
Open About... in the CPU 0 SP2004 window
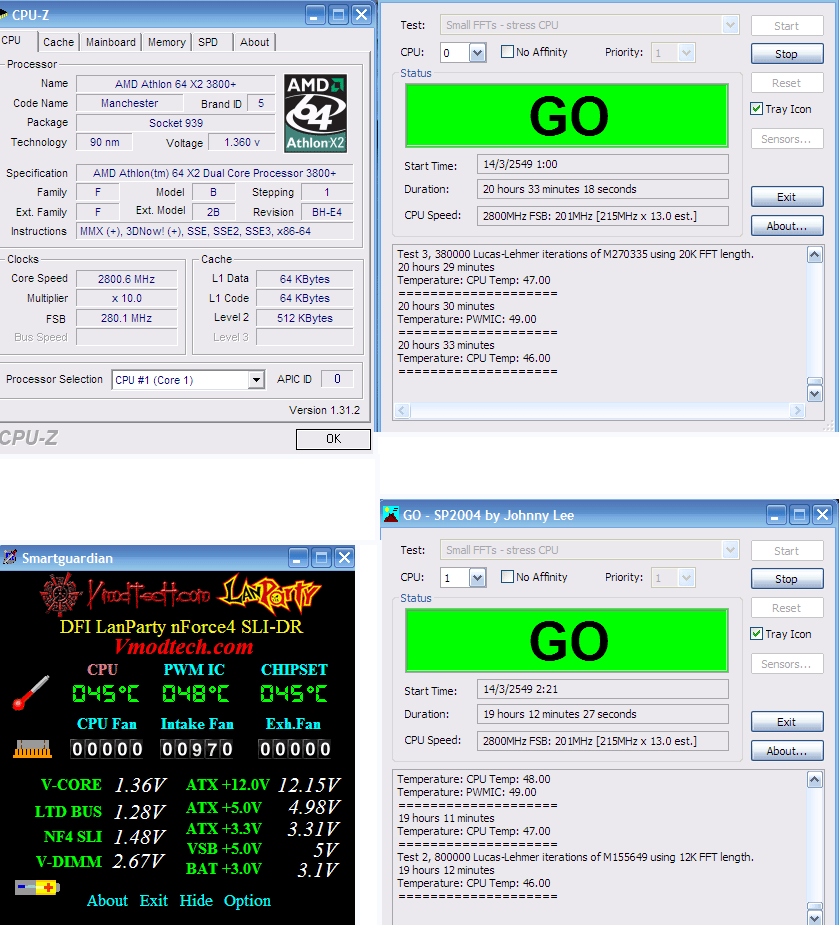(786, 226)
